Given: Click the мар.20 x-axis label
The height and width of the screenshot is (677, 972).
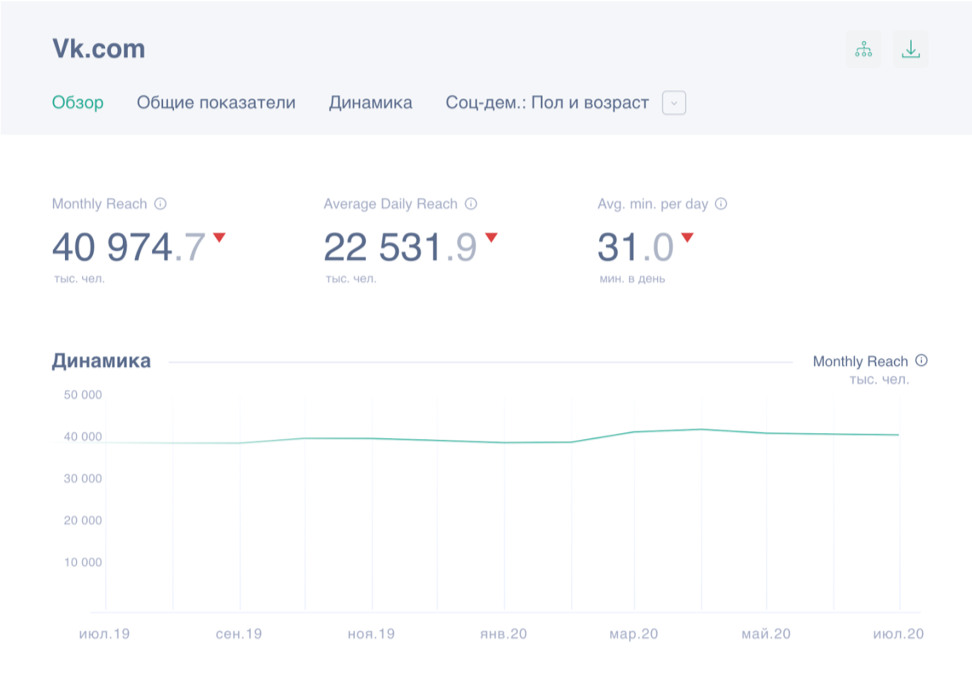Looking at the screenshot, I should pos(634,634).
